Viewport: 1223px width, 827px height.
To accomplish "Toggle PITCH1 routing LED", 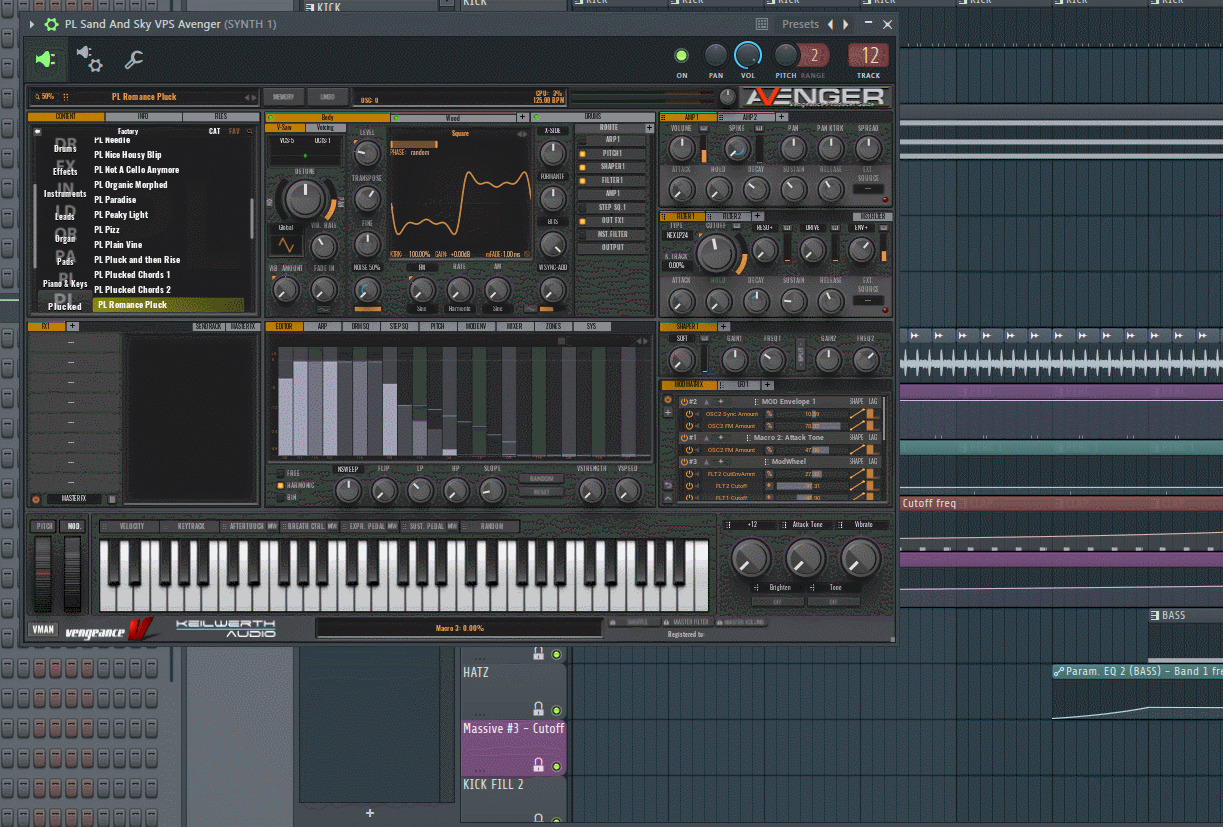I will [582, 153].
